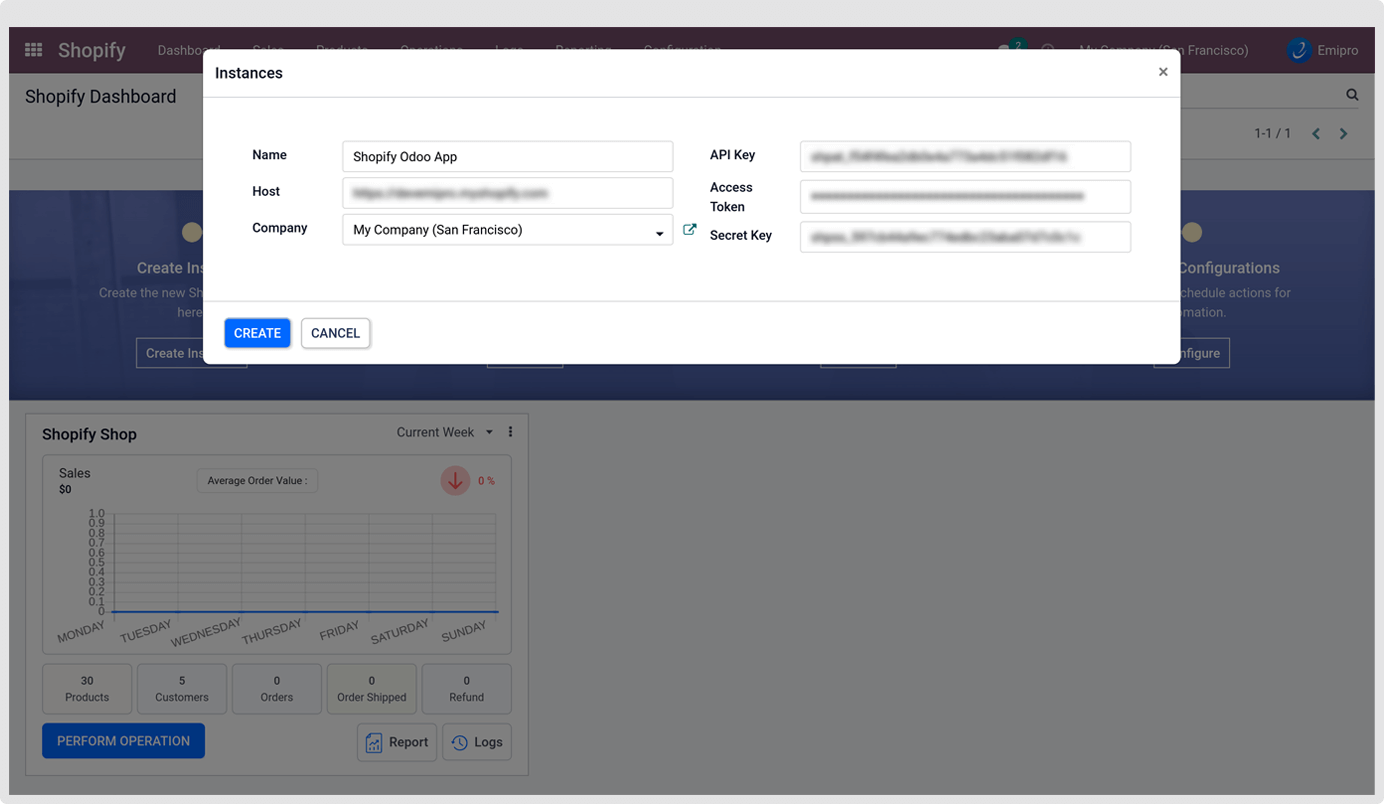Go to previous page arrow

[1316, 134]
